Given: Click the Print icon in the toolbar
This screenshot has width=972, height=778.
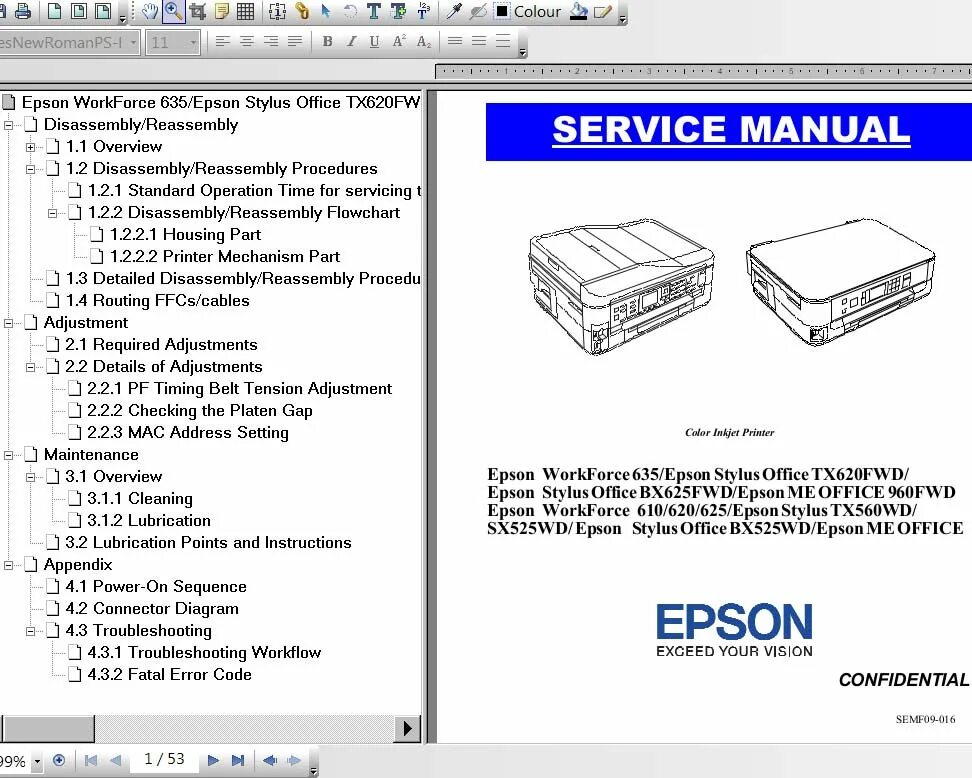Looking at the screenshot, I should pyautogui.click(x=23, y=11).
